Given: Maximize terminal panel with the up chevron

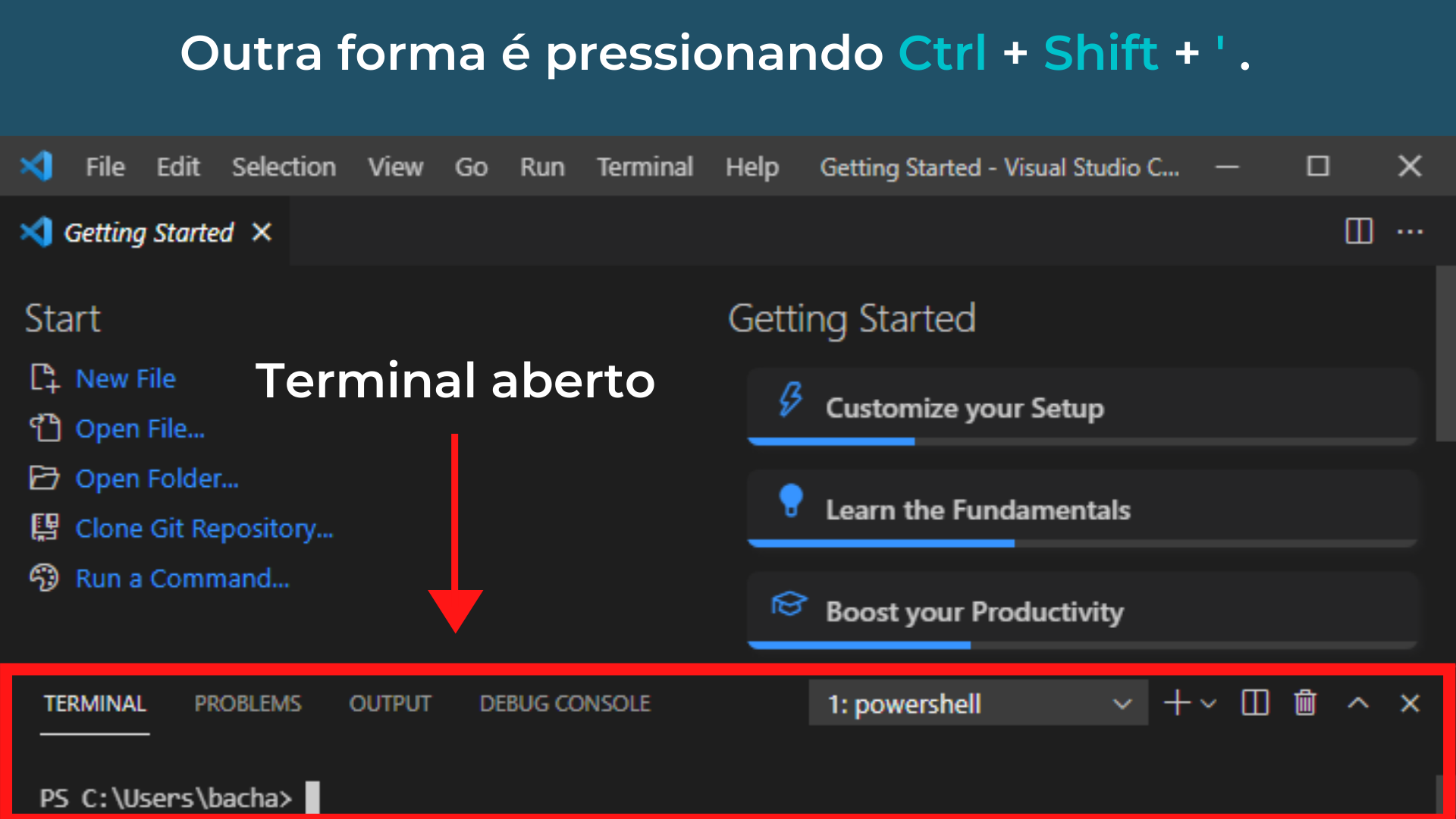Looking at the screenshot, I should click(x=1358, y=703).
